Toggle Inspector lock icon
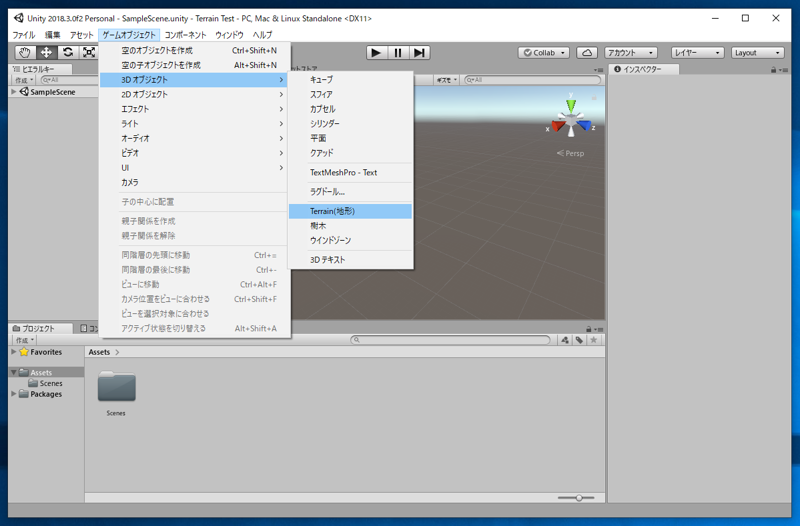This screenshot has width=800, height=526. pyautogui.click(x=773, y=70)
